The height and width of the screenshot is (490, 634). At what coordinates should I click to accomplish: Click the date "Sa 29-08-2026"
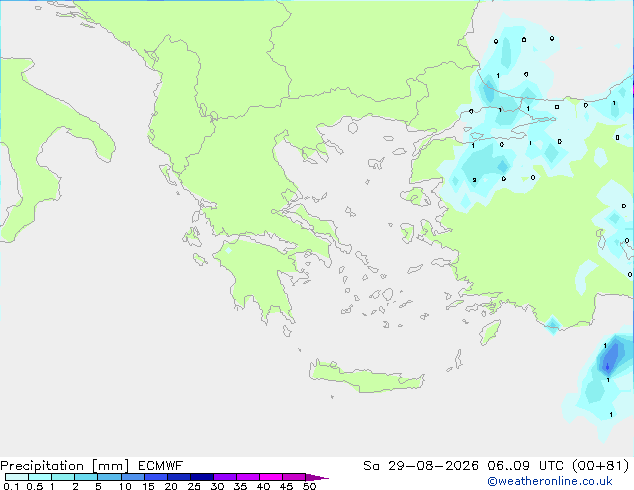pos(421,466)
